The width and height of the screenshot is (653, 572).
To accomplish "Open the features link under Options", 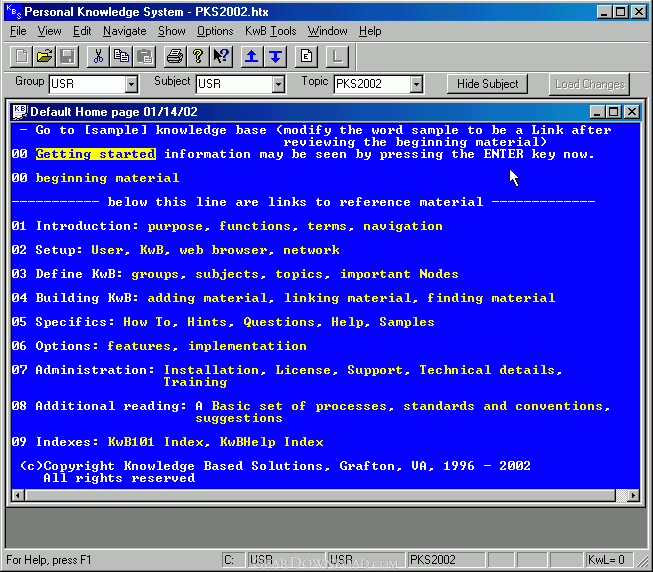I will 139,346.
